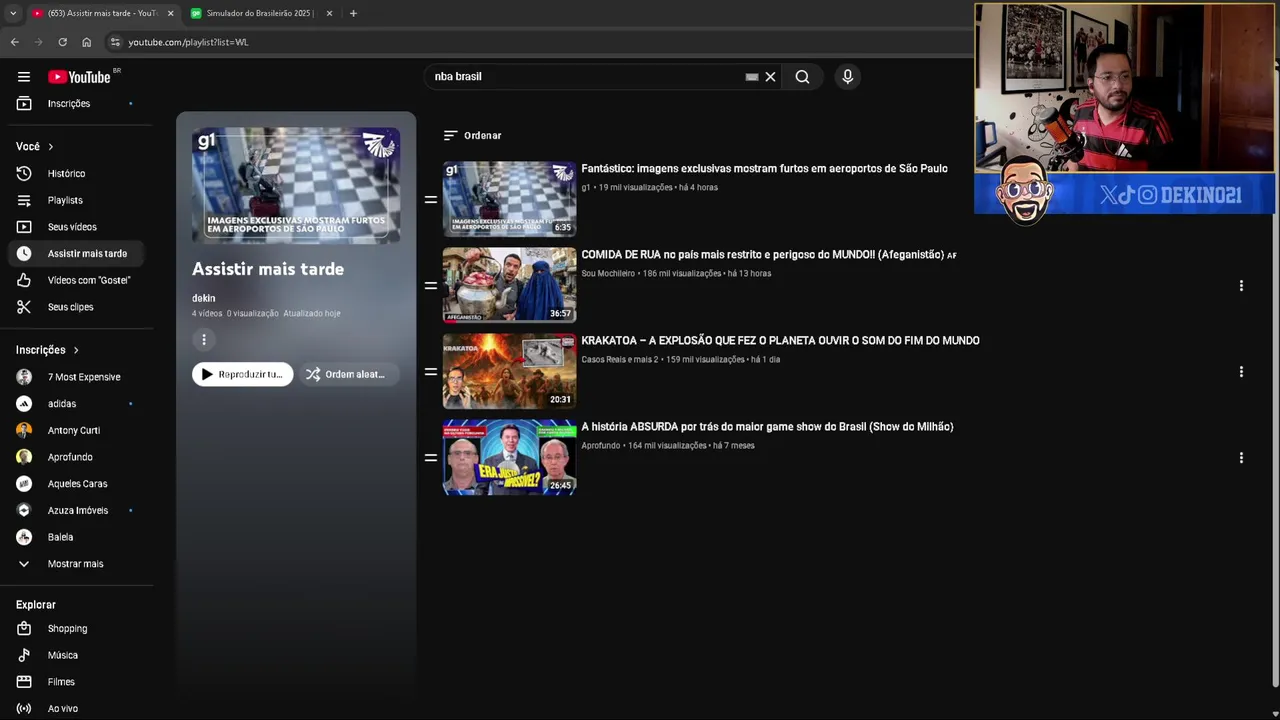Grab the drag handle of COMIDA DE RUA video
This screenshot has height=720, width=1280.
(x=431, y=285)
